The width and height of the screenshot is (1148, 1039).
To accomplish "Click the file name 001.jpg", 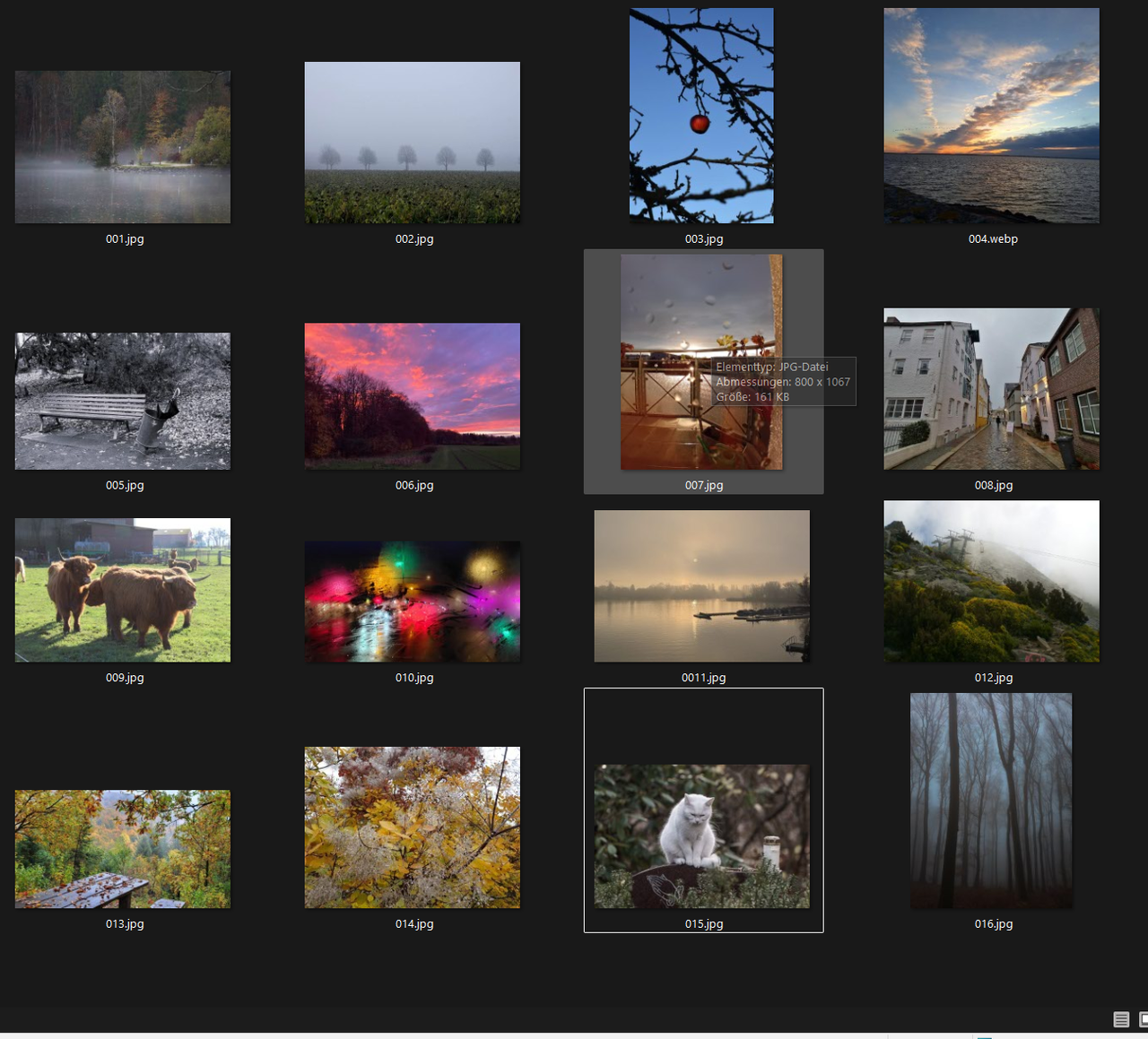I will click(x=125, y=239).
